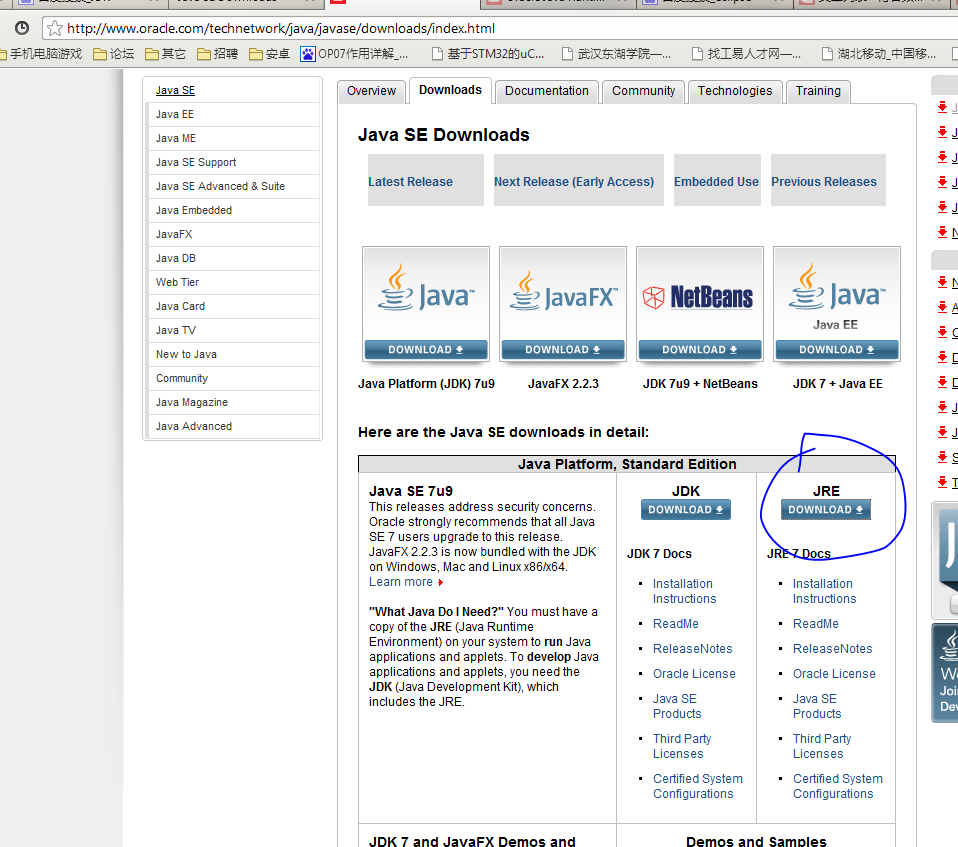Screen dimensions: 958x847
Task: Click DOWNLOAD under JDK 7u9 + NetBeans
Action: pos(700,350)
